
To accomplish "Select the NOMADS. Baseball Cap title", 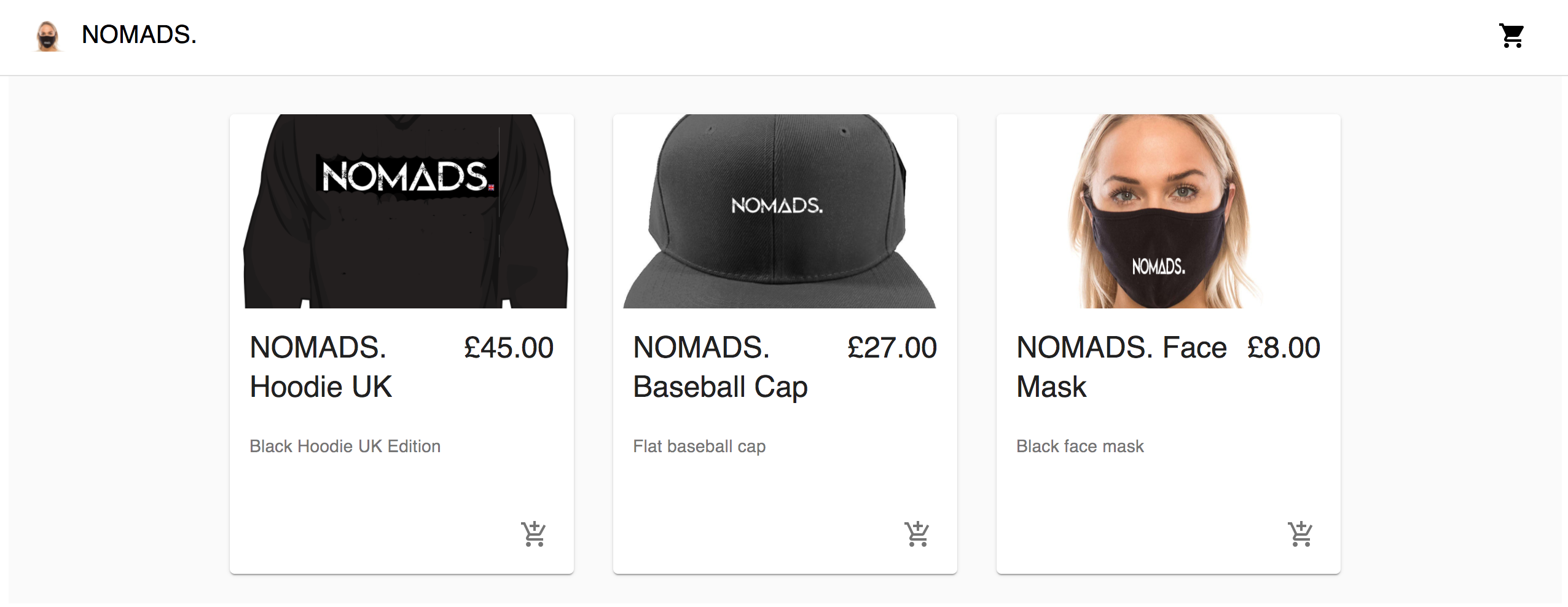I will [x=720, y=367].
